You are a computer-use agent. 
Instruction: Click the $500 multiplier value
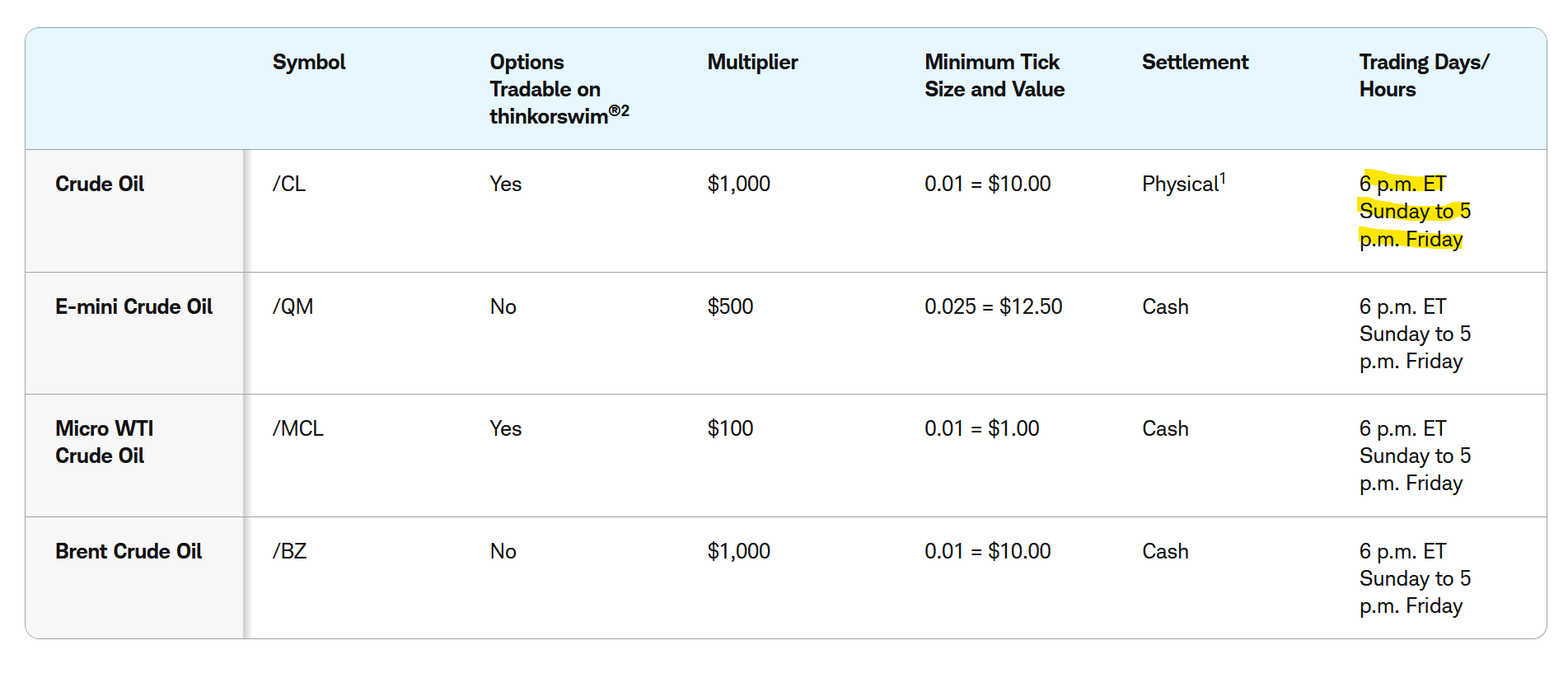point(730,306)
